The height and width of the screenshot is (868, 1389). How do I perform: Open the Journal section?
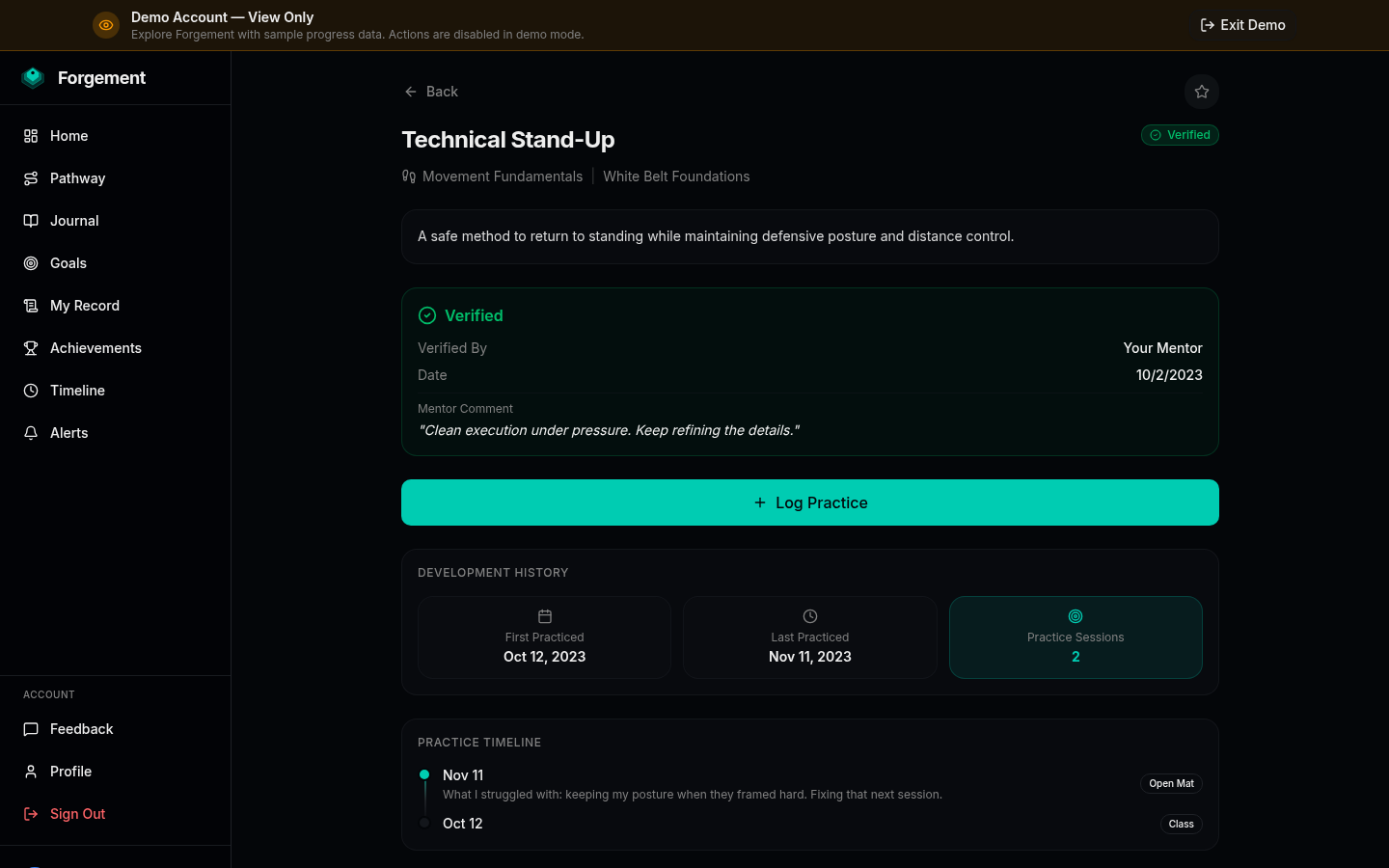(x=116, y=221)
